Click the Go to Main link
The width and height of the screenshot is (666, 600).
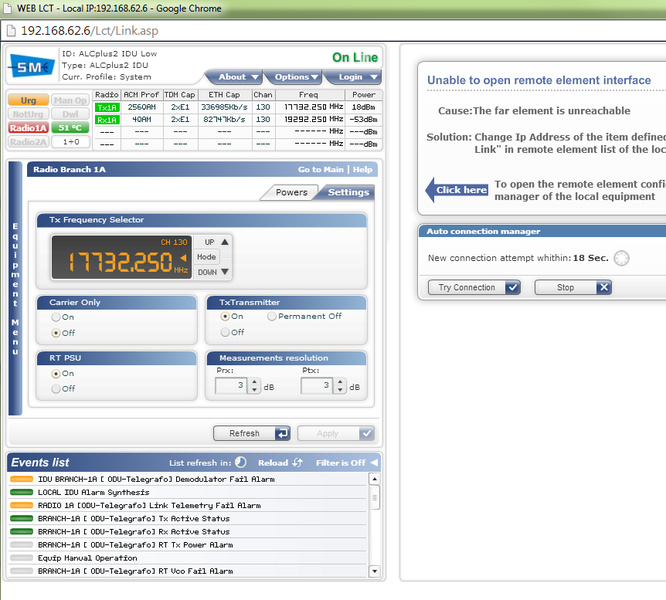(321, 169)
